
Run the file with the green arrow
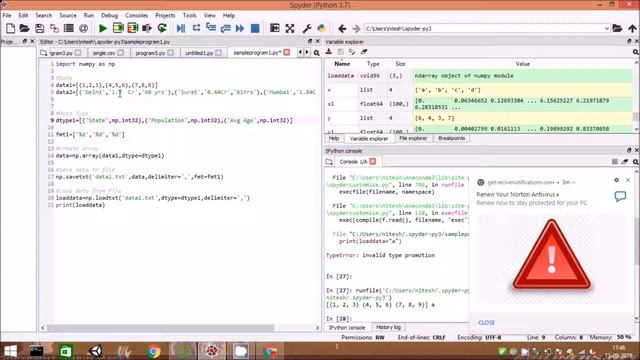point(103,28)
